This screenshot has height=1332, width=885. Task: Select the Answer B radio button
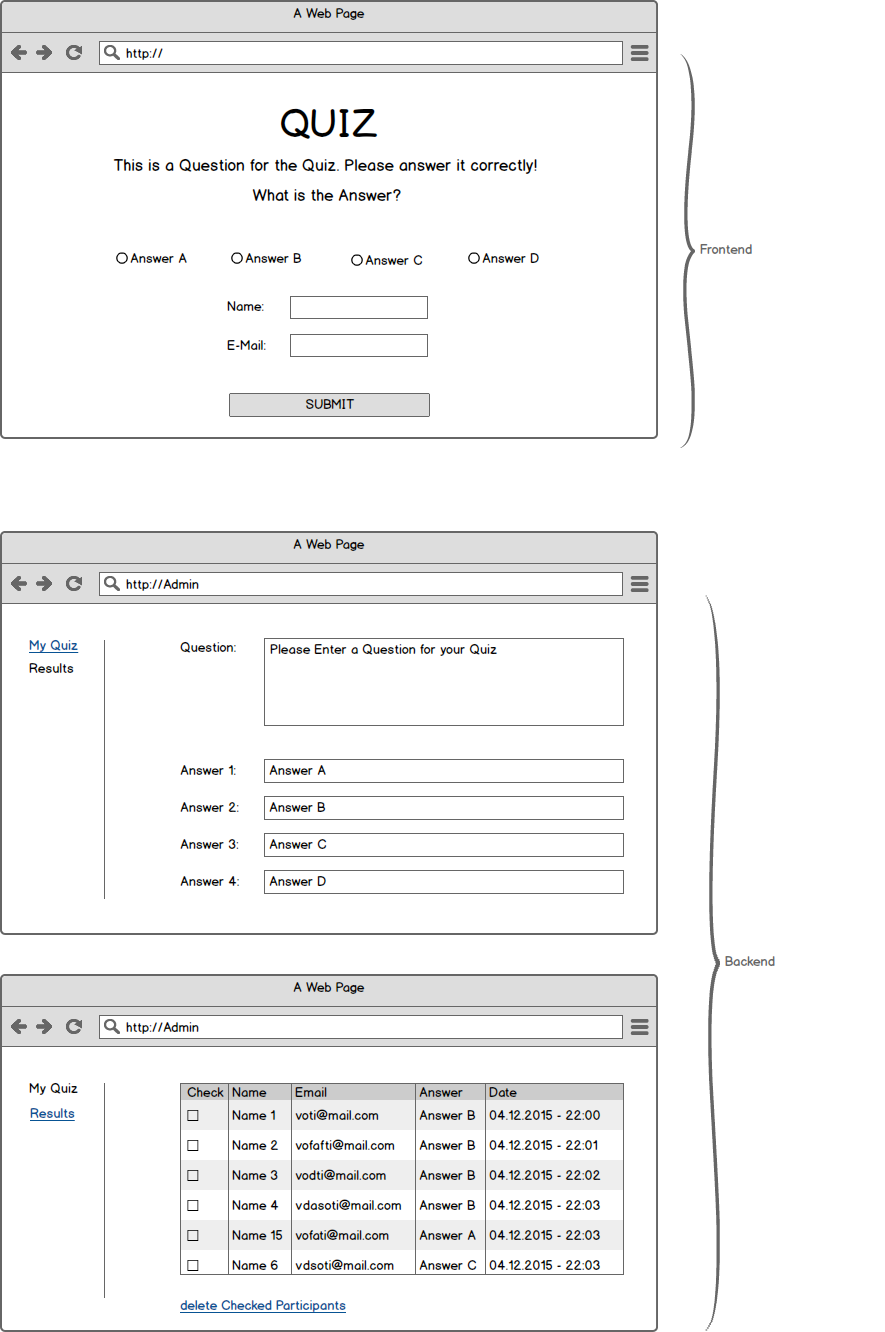click(x=237, y=258)
